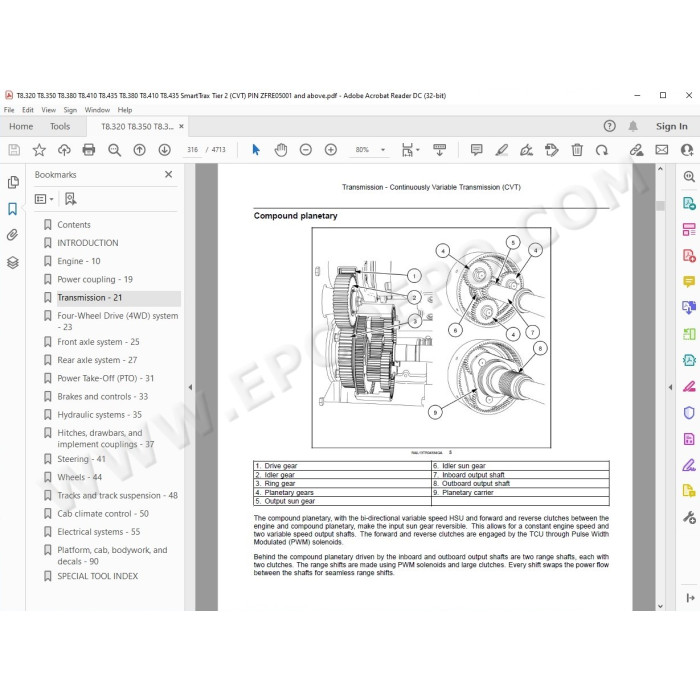This screenshot has height=700, width=700.
Task: Click the vertical scrollbar thumb
Action: pyautogui.click(x=660, y=205)
